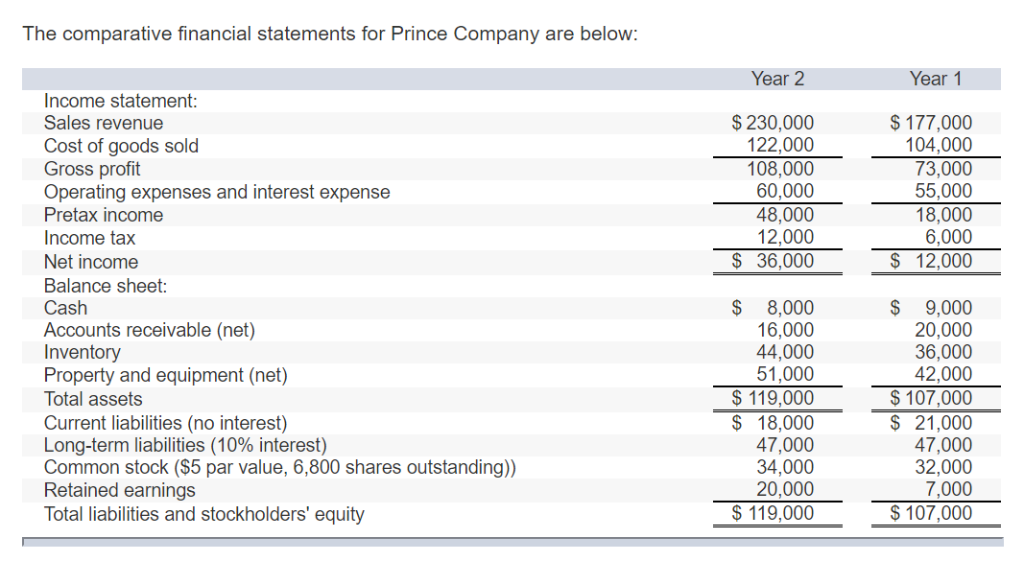This screenshot has height=561, width=1024.
Task: Click Year 1 common stock value 32,000
Action: coord(943,468)
